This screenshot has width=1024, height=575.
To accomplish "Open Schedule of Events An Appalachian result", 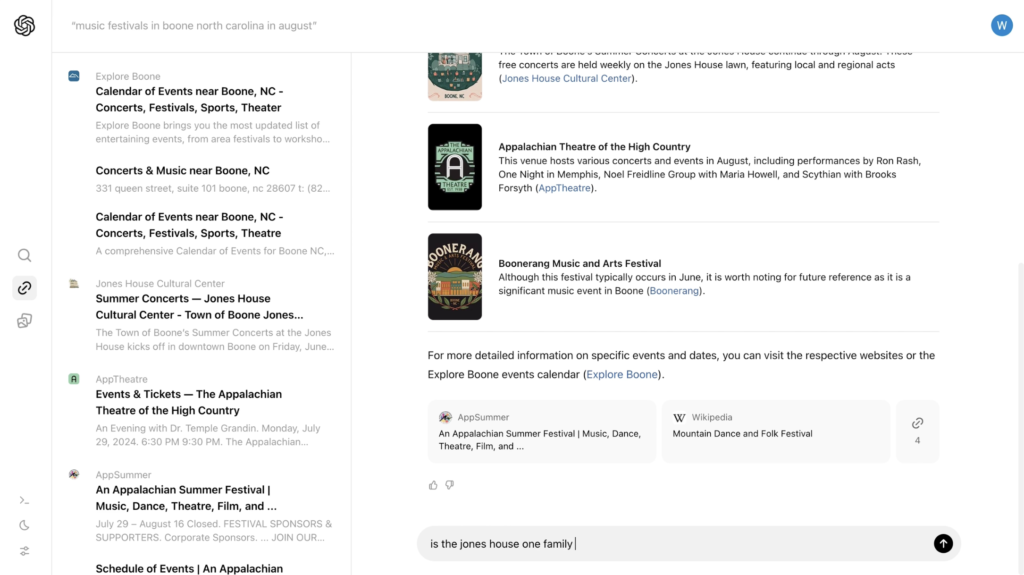I will [x=189, y=568].
